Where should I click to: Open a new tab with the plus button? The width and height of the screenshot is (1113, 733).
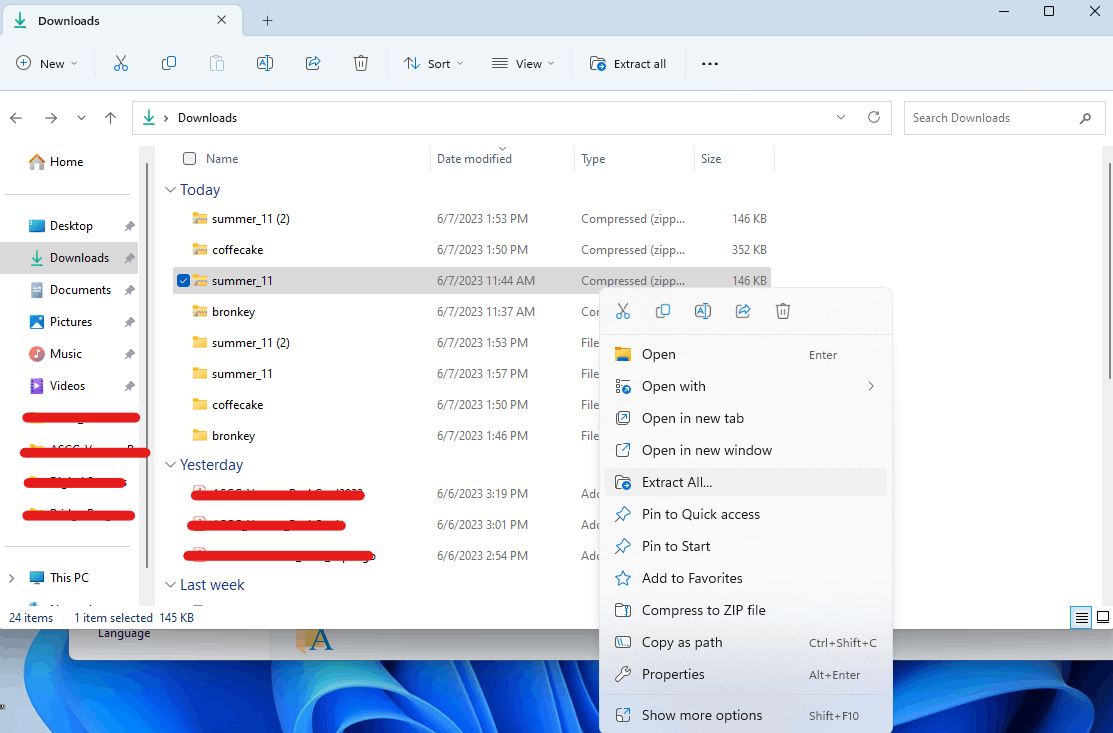268,21
